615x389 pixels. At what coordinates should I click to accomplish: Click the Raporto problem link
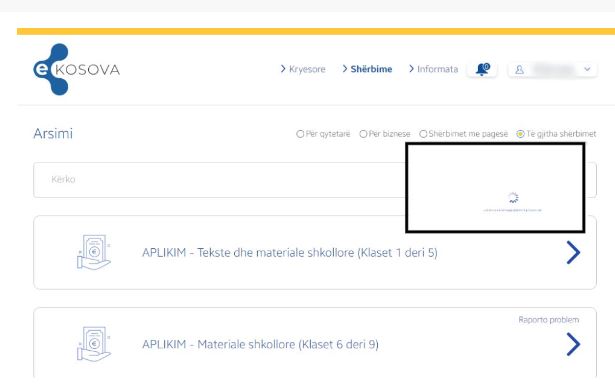point(549,320)
